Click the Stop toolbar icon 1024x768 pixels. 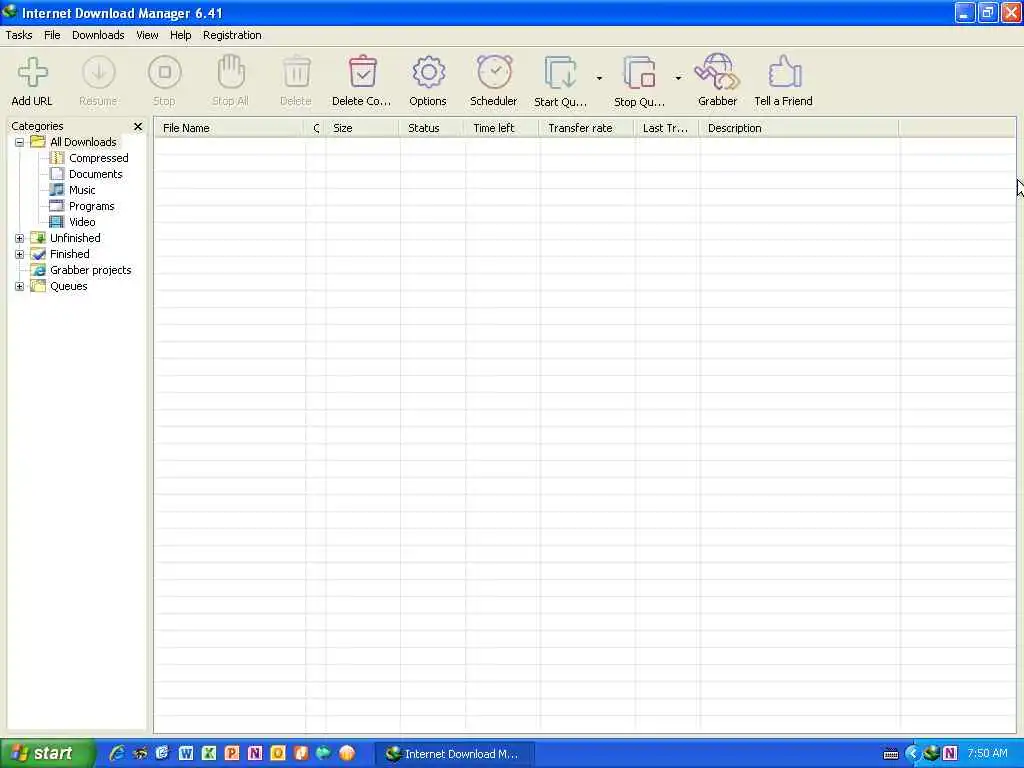pos(165,72)
